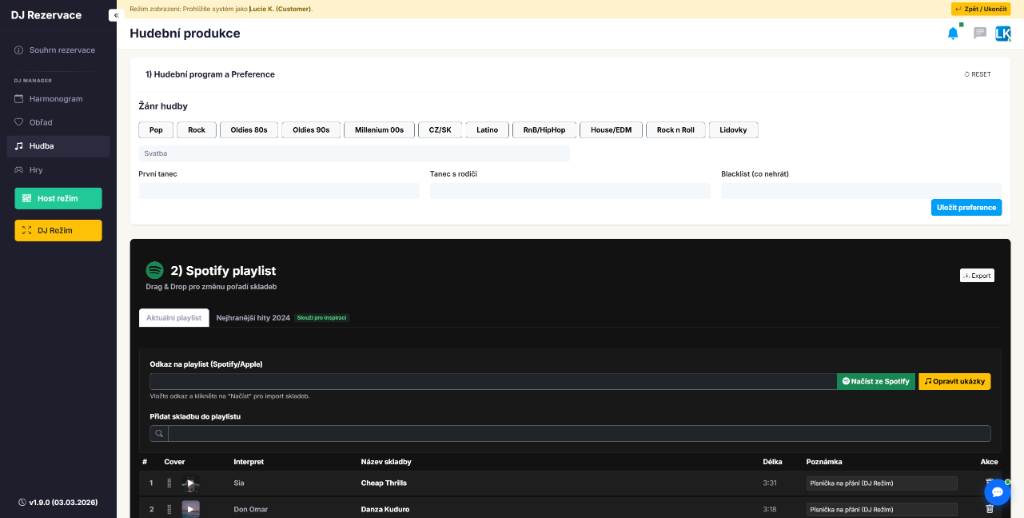Play the Danza Kuduro cover preview
The image size is (1024, 518).
[x=191, y=509]
